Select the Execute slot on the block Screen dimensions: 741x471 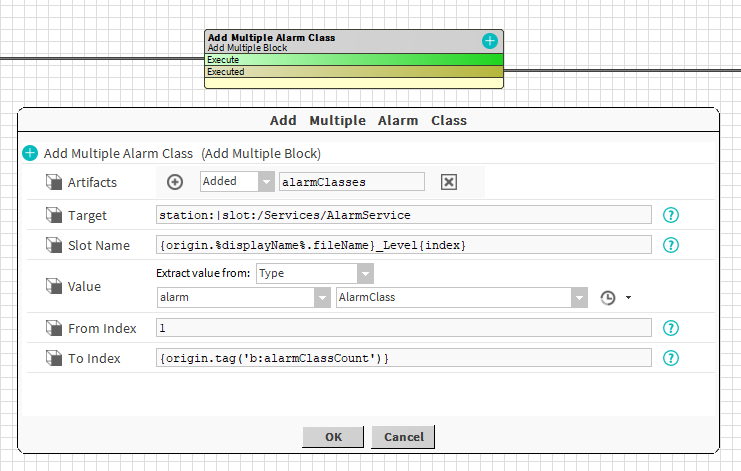coord(353,60)
